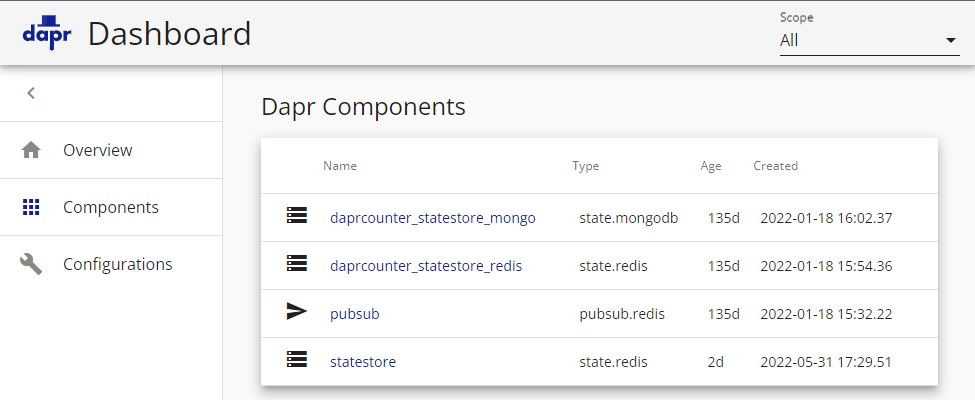Click the Name column header

[340, 166]
